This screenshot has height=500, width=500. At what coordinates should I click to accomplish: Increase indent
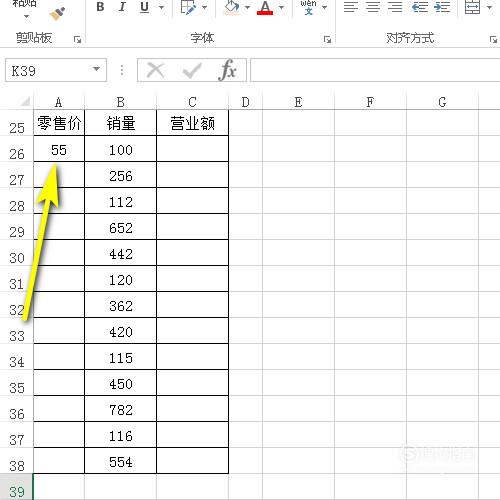click(x=442, y=7)
